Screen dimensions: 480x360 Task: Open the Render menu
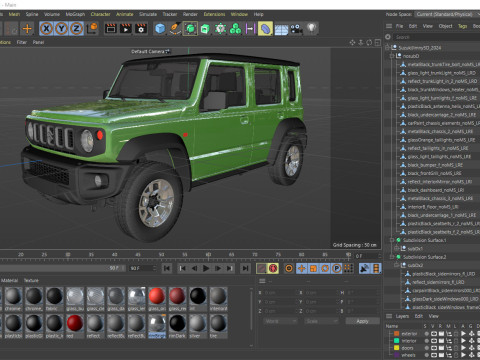click(x=190, y=14)
